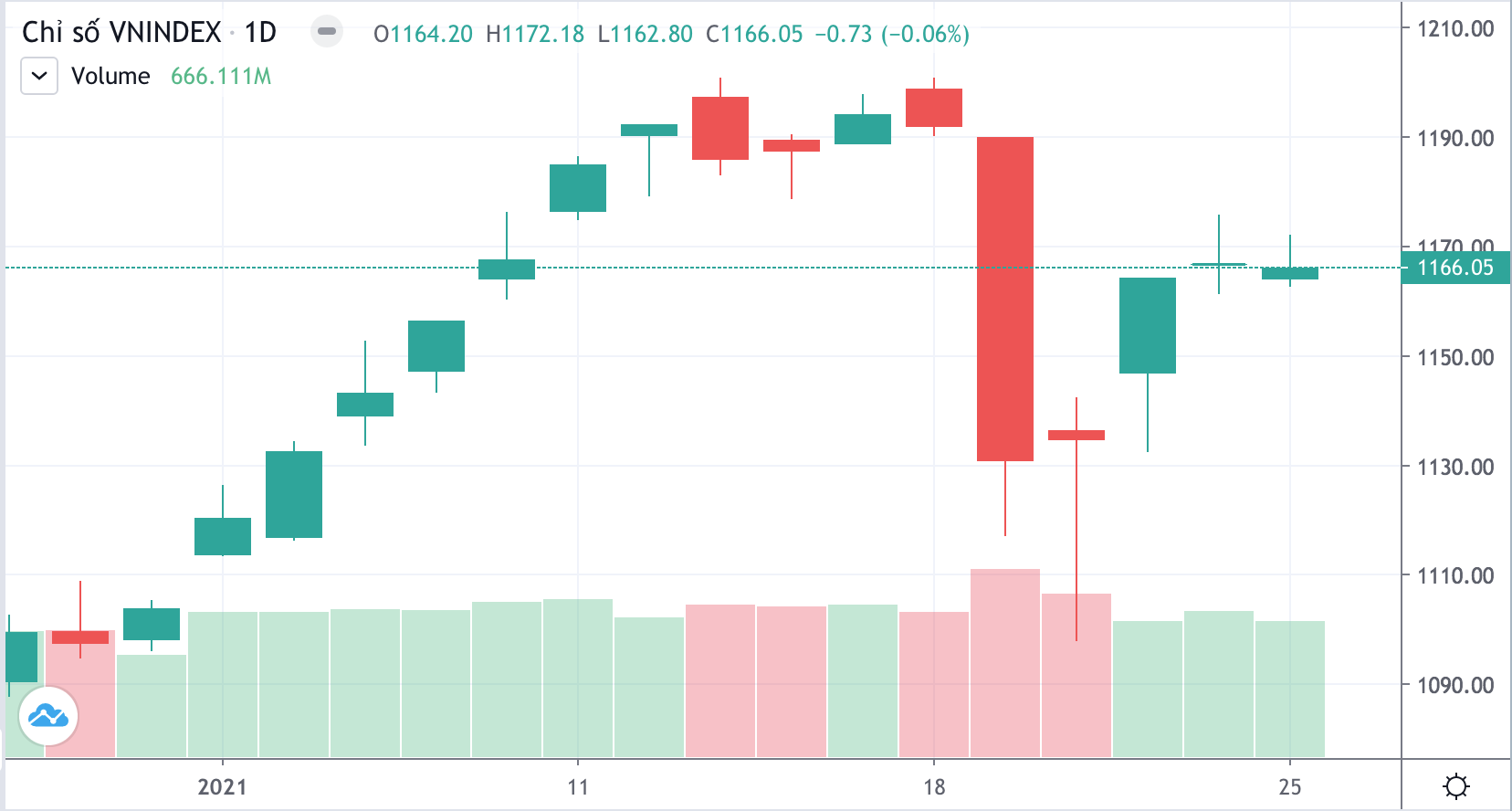This screenshot has width=1512, height=811.
Task: Click the 18 date label on the time axis
Action: (934, 786)
